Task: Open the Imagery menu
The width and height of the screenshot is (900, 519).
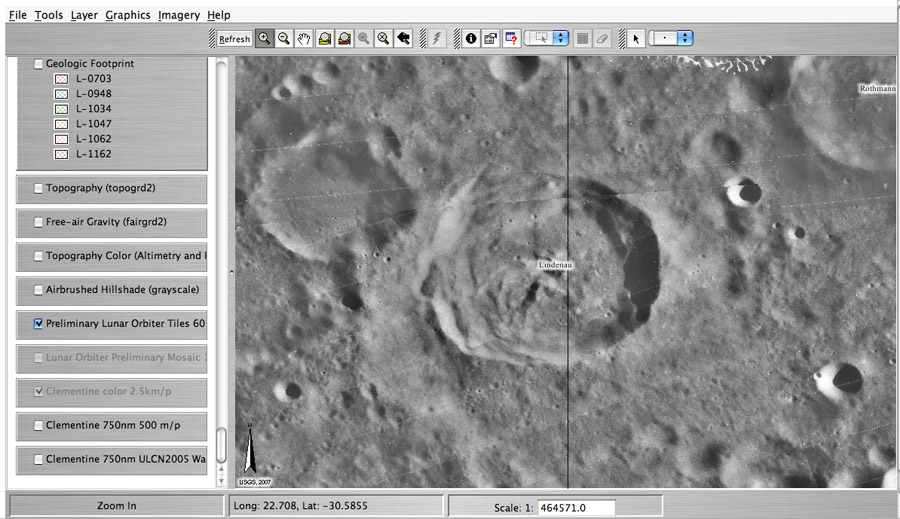Action: click(x=179, y=15)
